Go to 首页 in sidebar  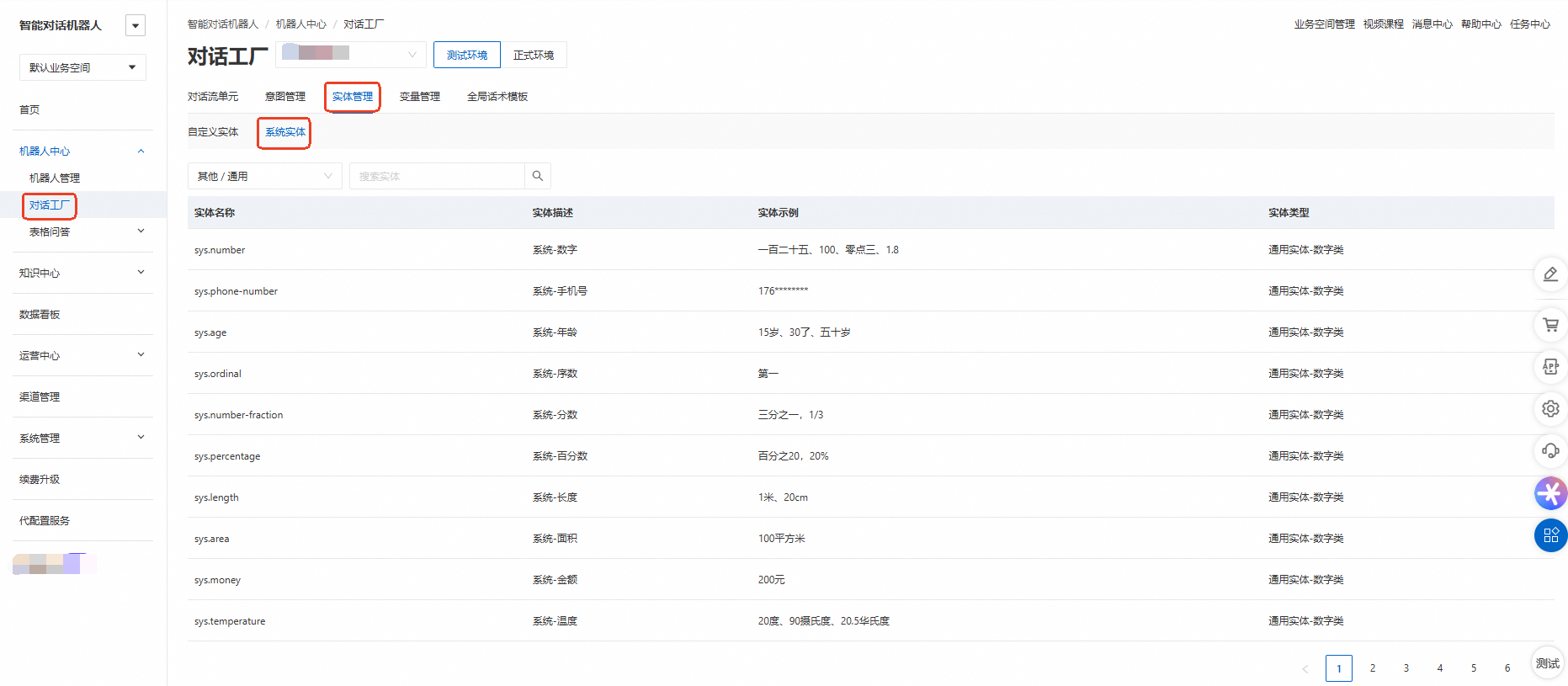tap(29, 109)
